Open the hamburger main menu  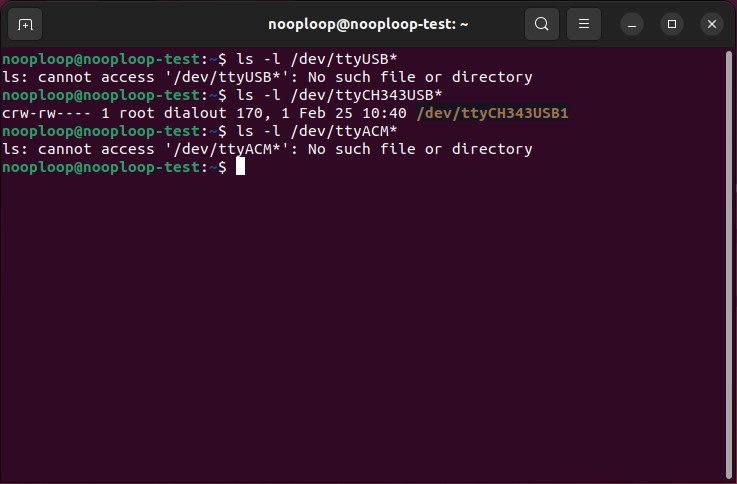coord(584,24)
